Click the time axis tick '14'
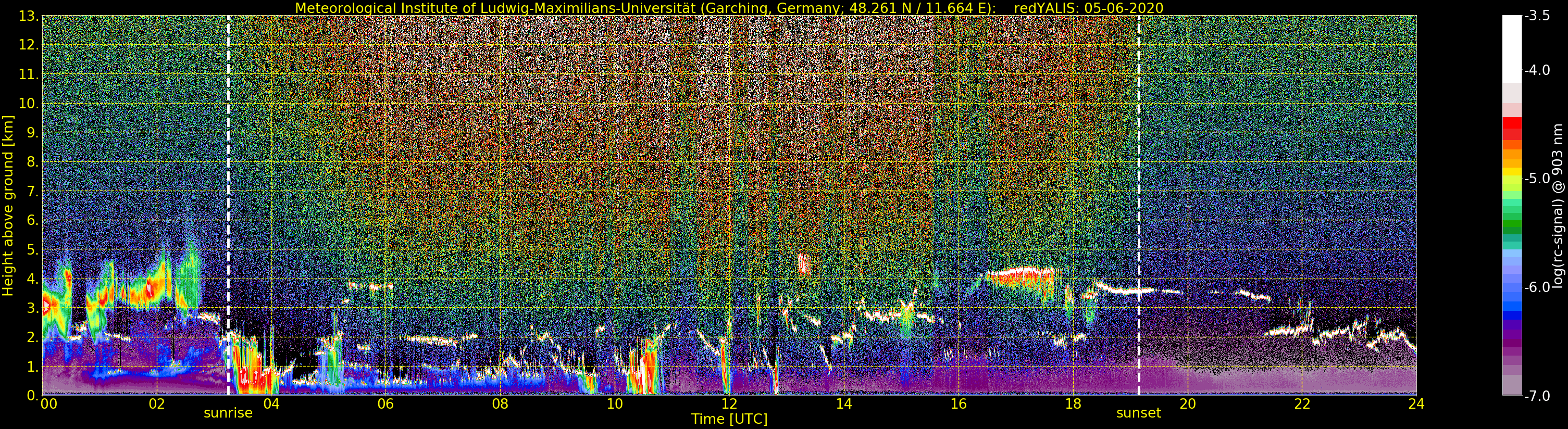The width and height of the screenshot is (1568, 429). [x=844, y=403]
